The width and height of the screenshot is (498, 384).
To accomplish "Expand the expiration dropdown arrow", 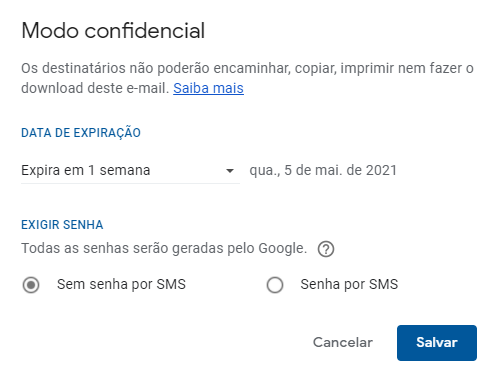I will click(229, 171).
